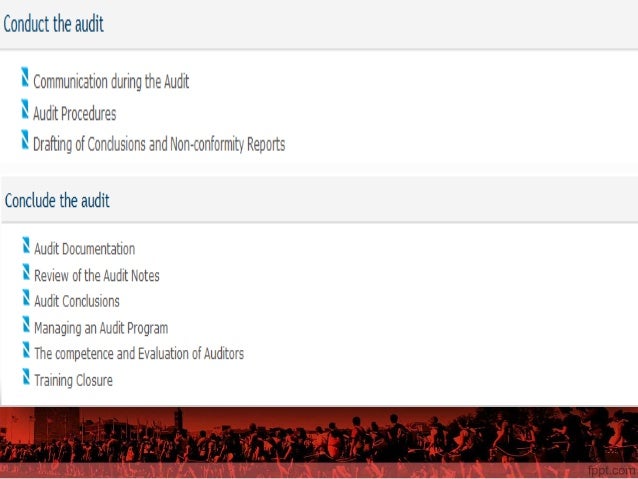638x479 pixels.
Task: Select the Conclude the audit section header
Action: (57, 201)
